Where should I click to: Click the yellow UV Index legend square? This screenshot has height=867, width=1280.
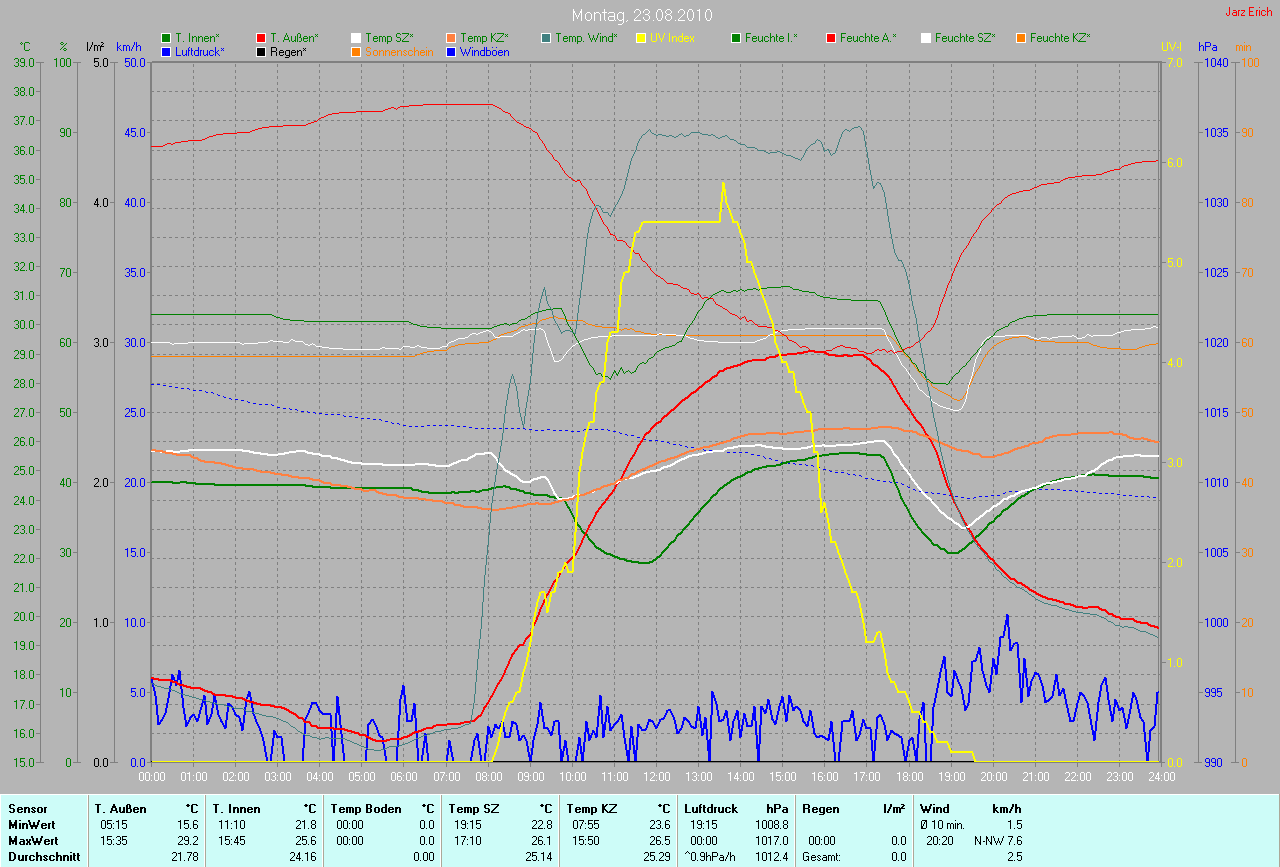[641, 38]
